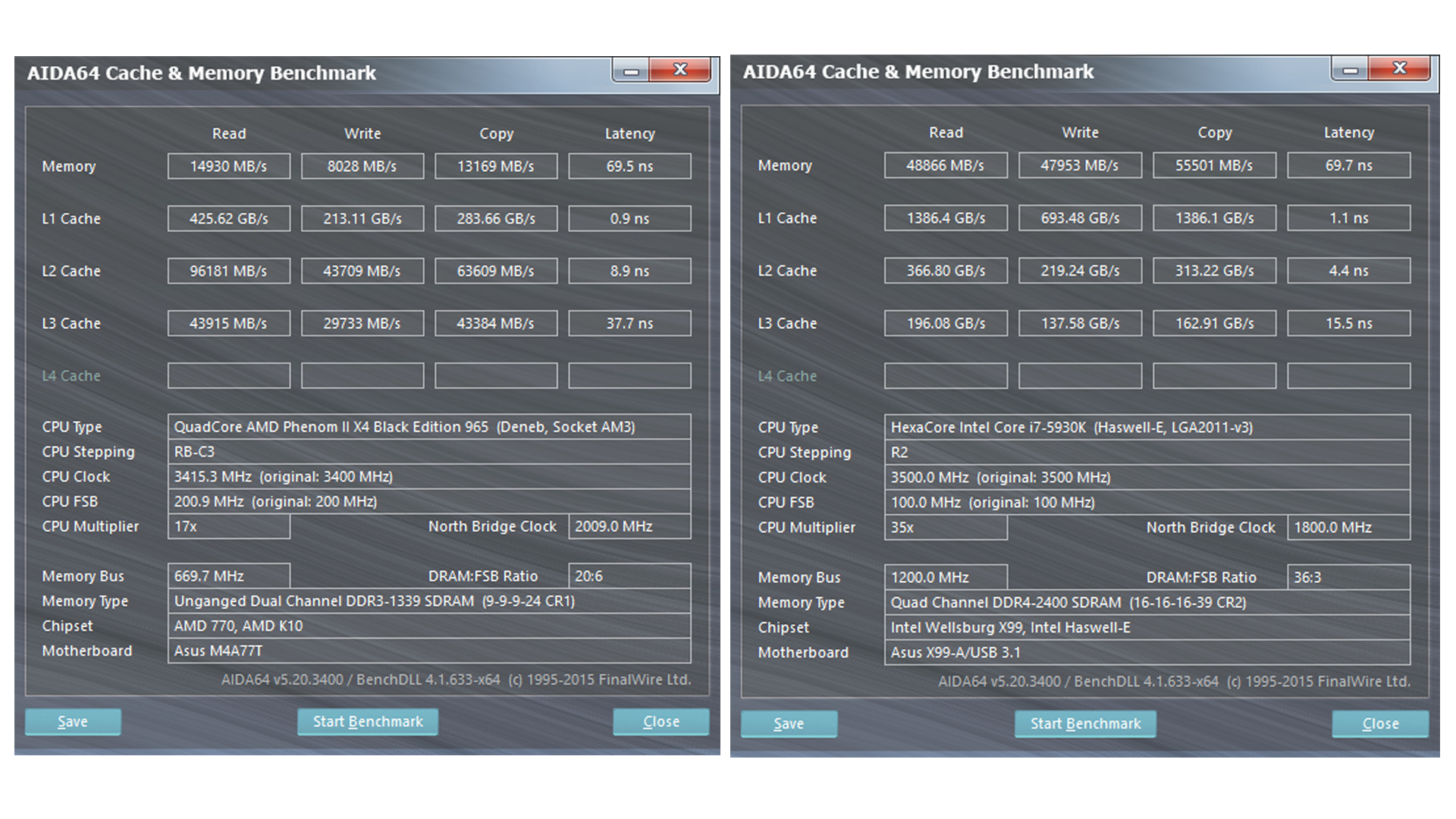Click Save in the Phenom II benchmark window
The image size is (1456, 819).
(73, 722)
